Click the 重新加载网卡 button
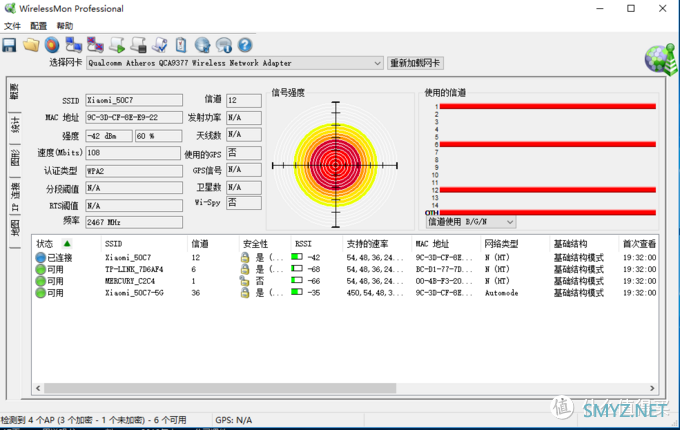The height and width of the screenshot is (430, 680). 415,63
